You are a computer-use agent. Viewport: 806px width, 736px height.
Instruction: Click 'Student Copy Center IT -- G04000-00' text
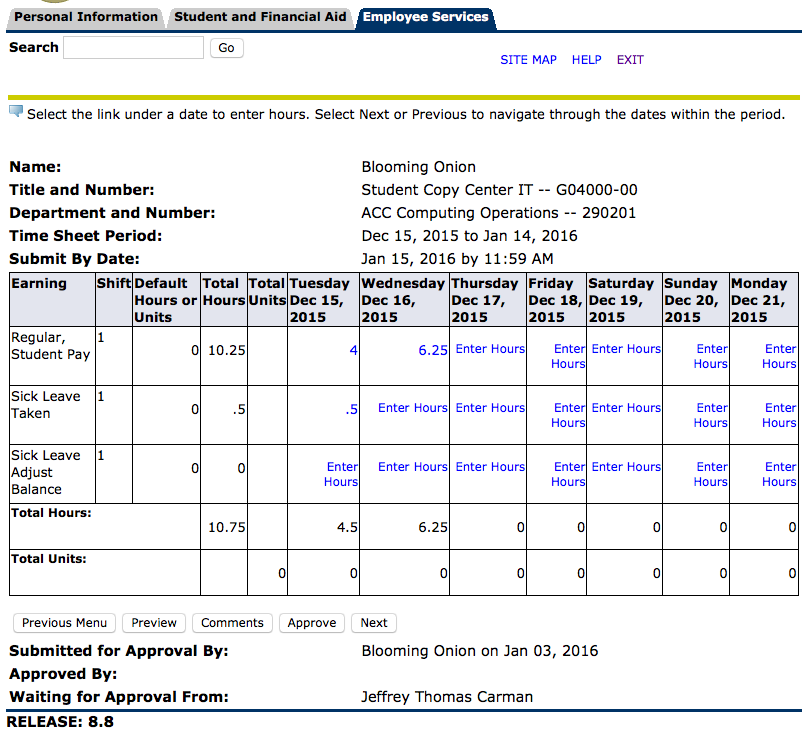tap(499, 190)
